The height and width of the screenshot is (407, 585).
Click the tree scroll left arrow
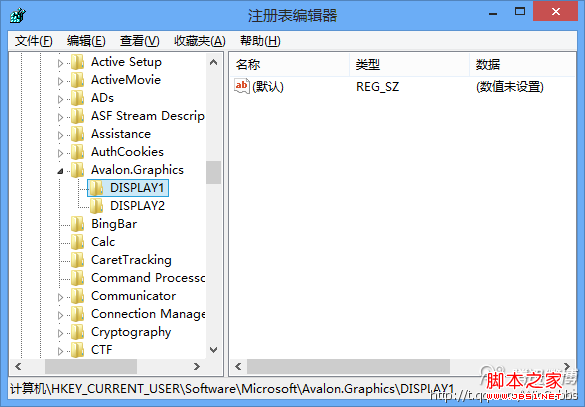click(18, 367)
